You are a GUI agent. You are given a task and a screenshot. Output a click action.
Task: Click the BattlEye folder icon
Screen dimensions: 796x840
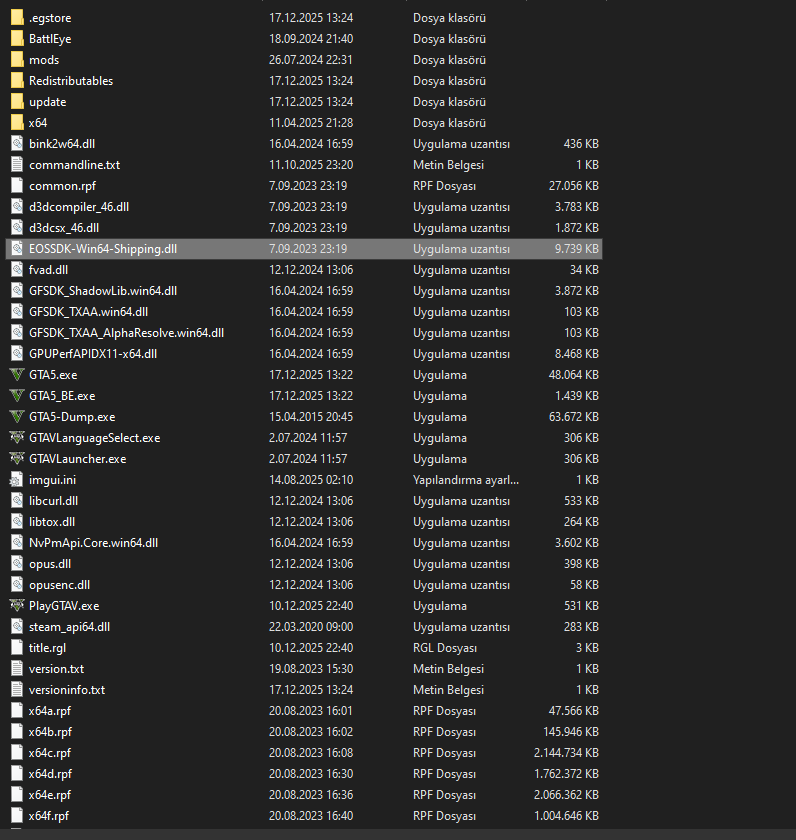point(17,39)
